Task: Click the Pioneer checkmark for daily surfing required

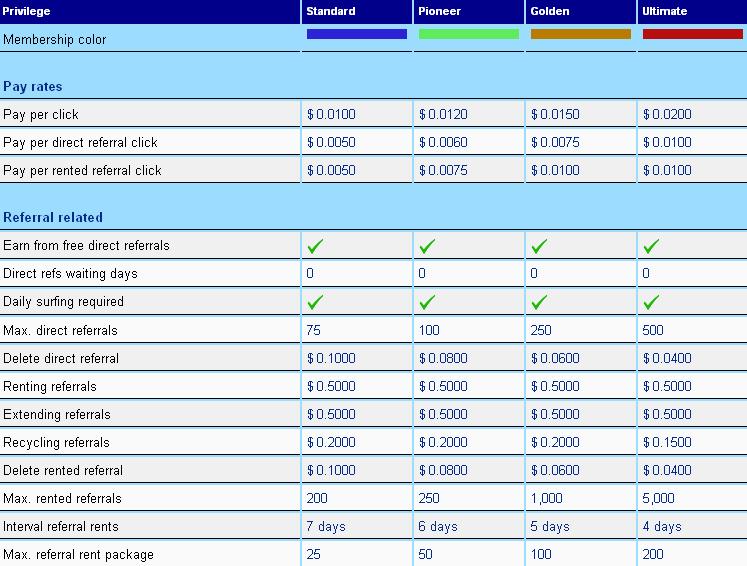Action: 427,302
